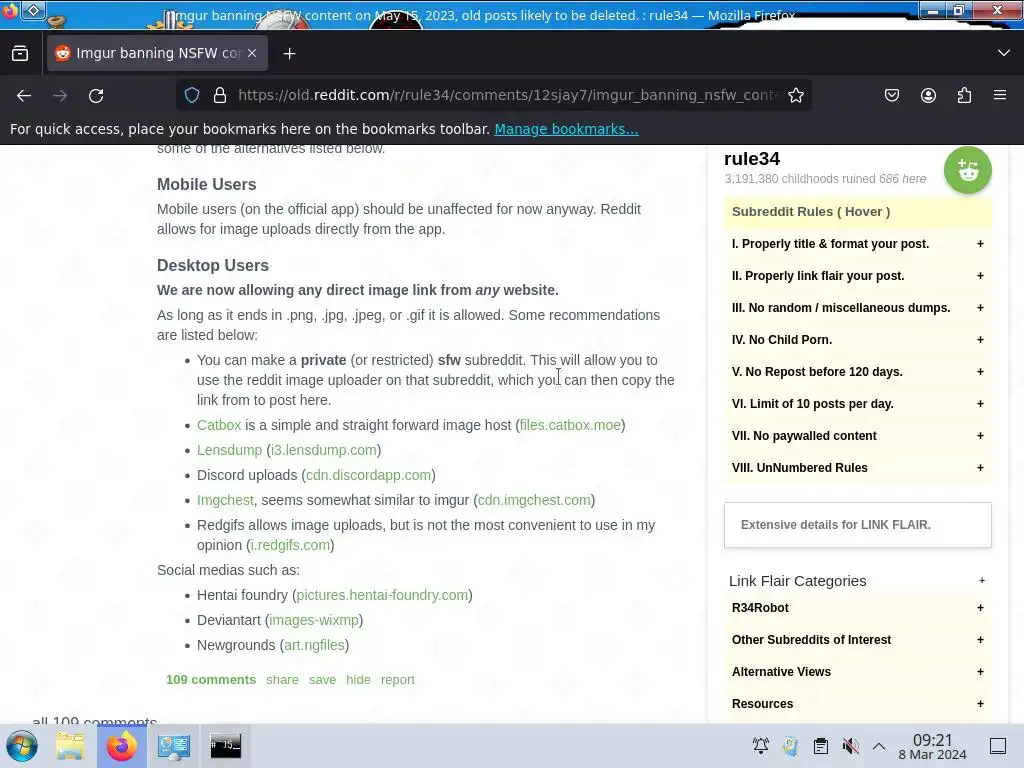Click the green subreddit snoo button

pyautogui.click(x=968, y=170)
